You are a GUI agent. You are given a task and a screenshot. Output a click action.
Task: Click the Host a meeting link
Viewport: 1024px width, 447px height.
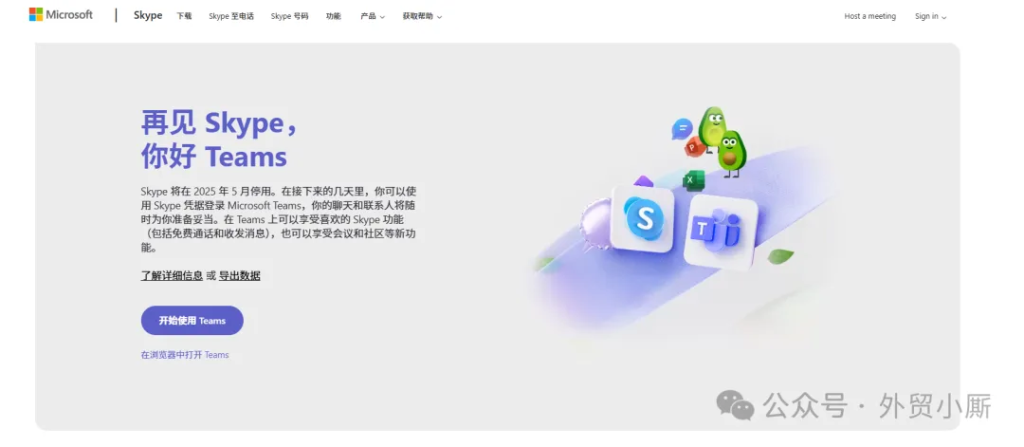tap(870, 16)
